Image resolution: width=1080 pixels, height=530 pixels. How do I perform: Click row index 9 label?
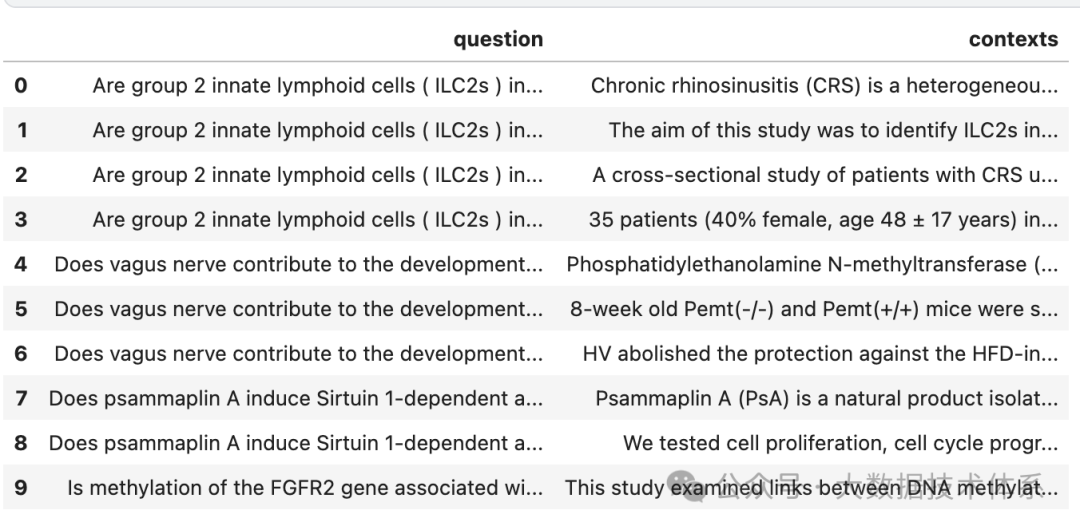20,488
